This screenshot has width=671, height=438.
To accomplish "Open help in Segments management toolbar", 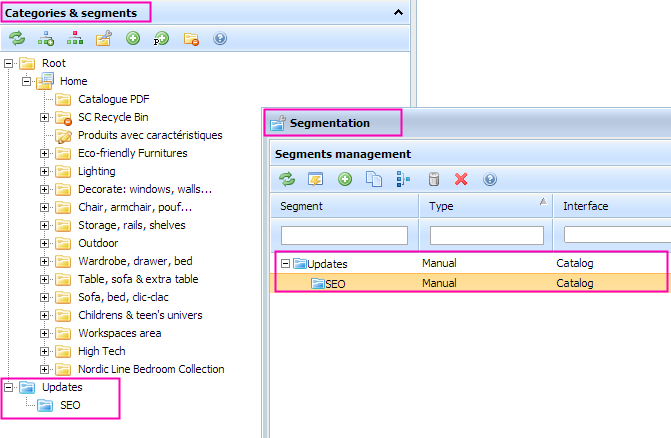I will point(490,179).
